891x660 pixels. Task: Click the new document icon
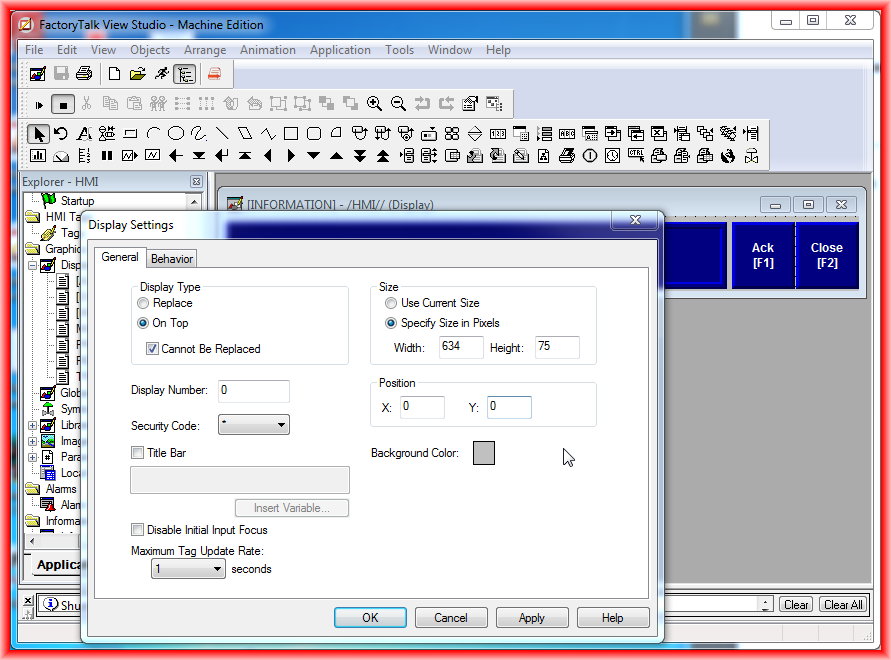tap(114, 73)
